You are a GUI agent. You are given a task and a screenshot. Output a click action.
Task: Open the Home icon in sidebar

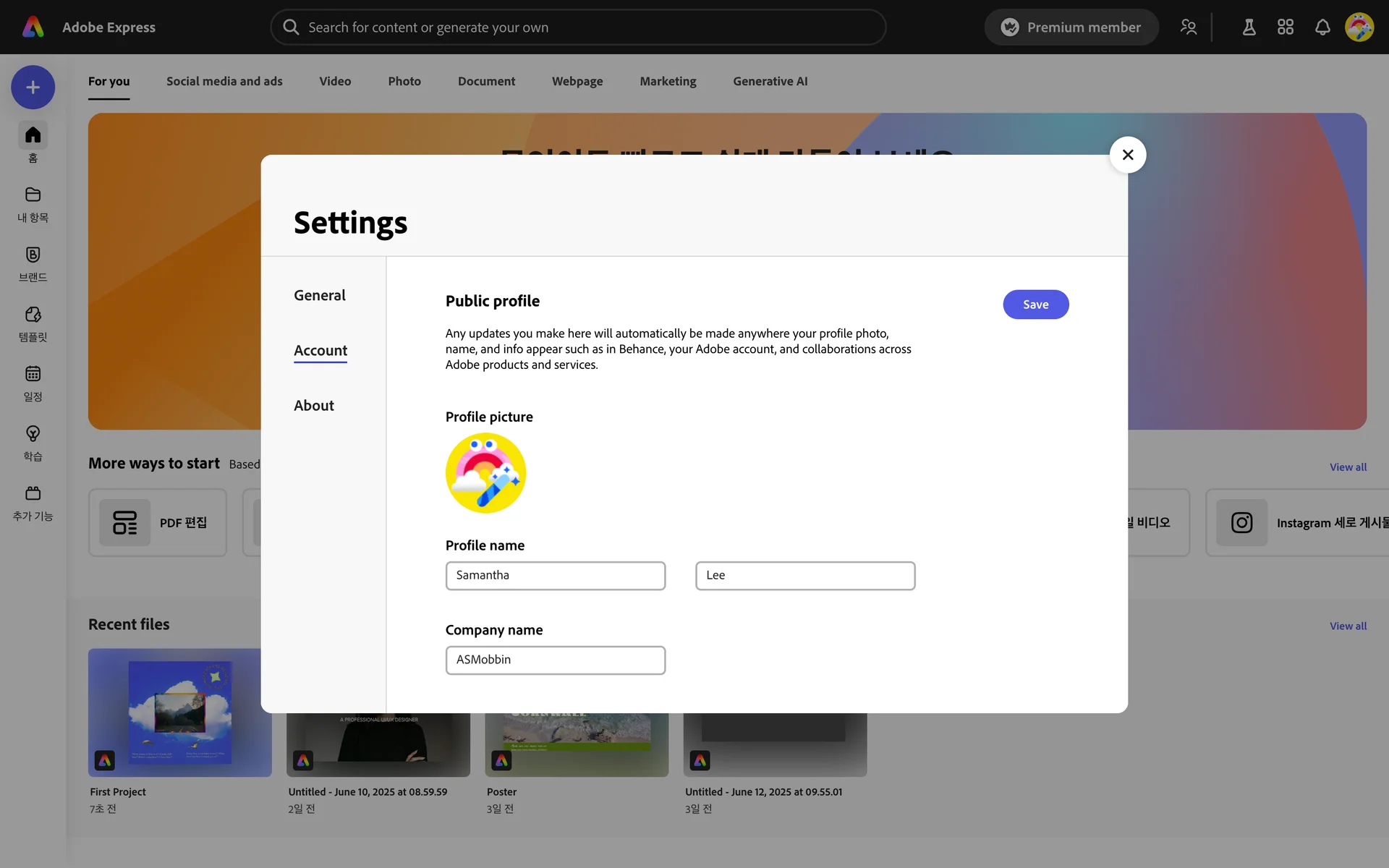pos(33,135)
